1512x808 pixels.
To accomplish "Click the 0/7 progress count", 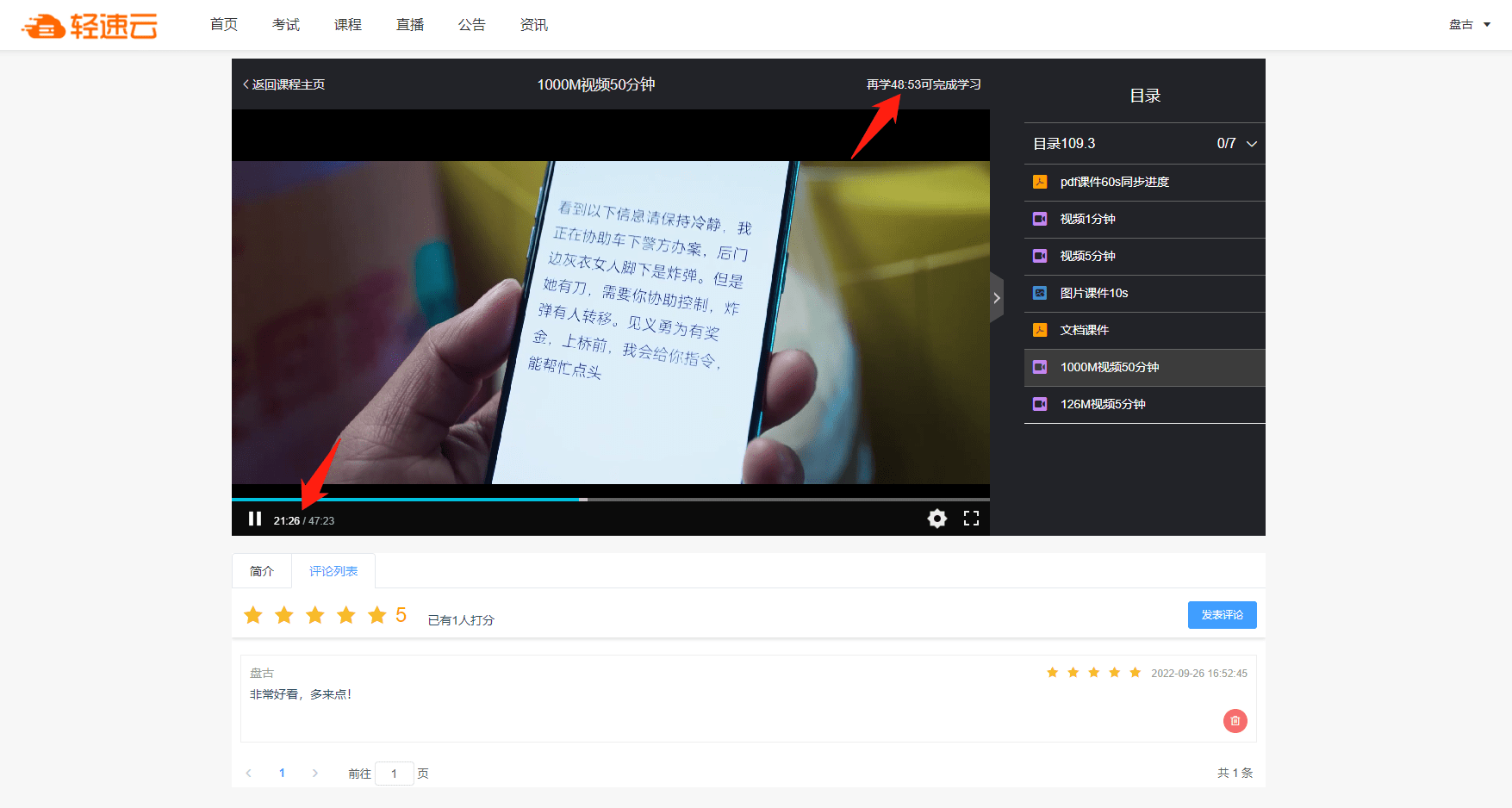I will pos(1227,144).
